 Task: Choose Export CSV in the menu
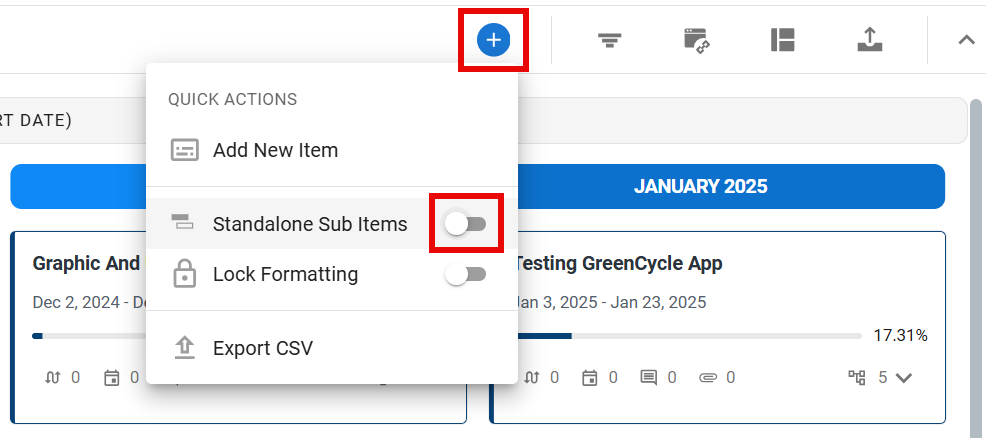coord(262,348)
